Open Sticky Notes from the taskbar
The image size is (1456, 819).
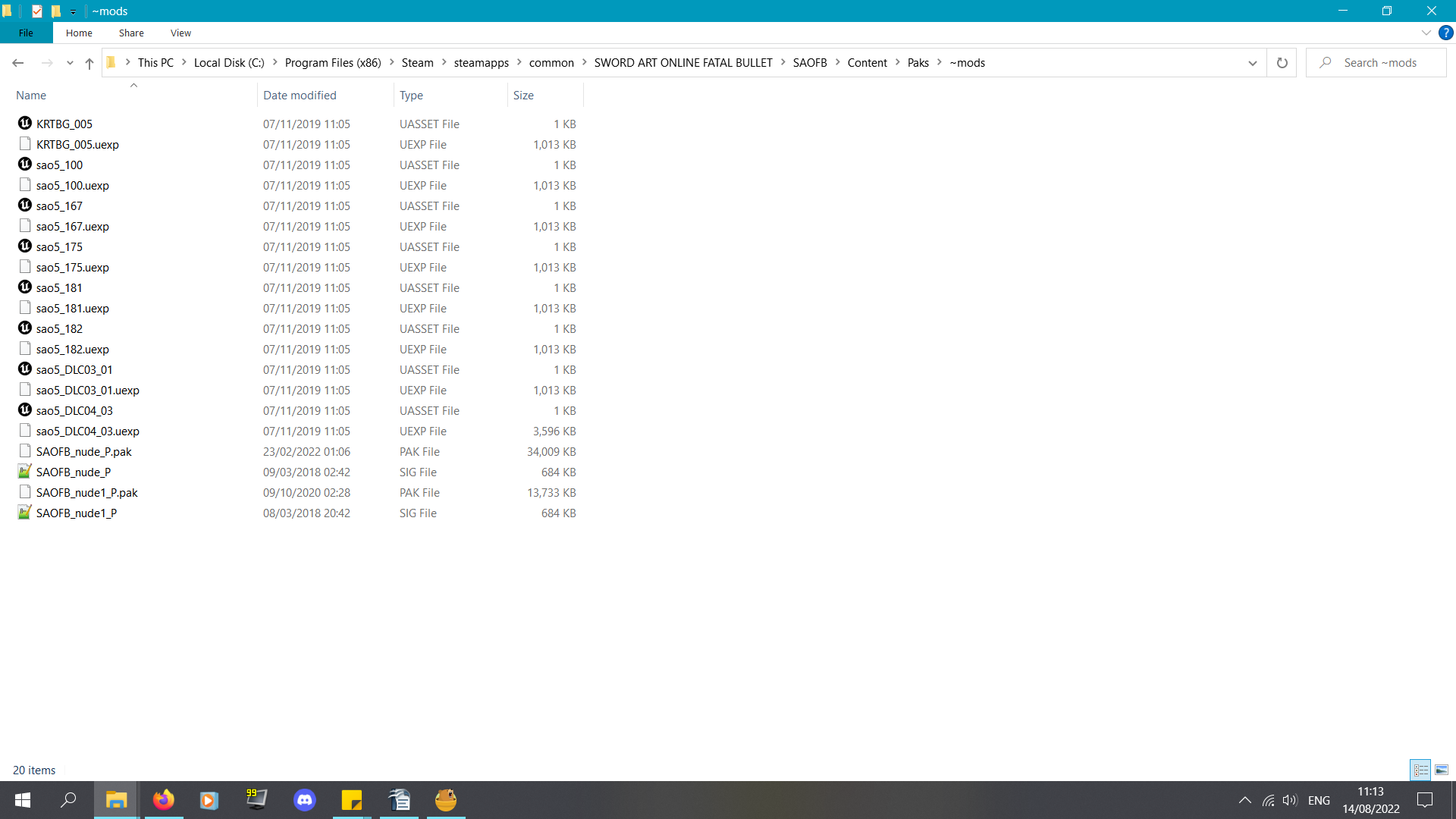351,800
